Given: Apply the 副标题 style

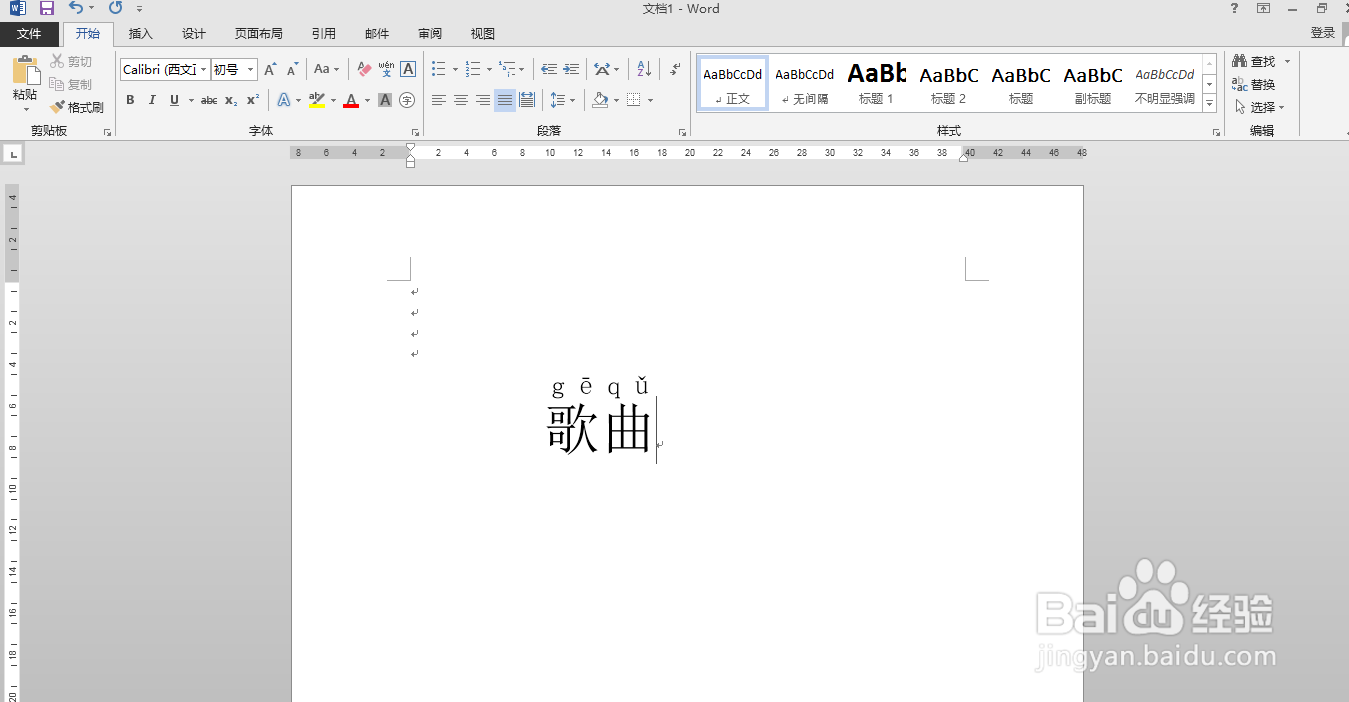Looking at the screenshot, I should click(1092, 83).
